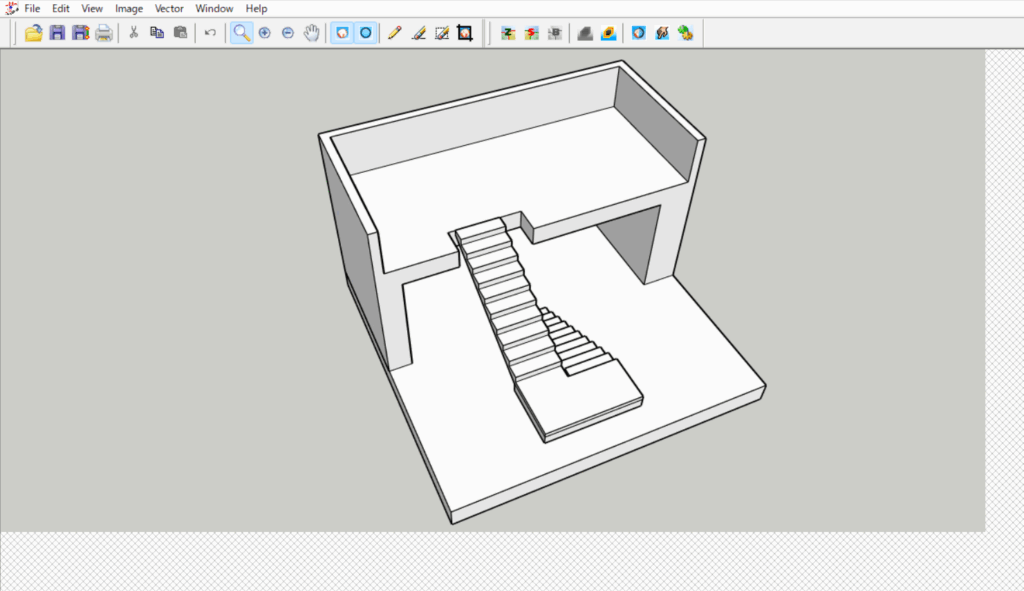Click the Undo arrow icon
The width and height of the screenshot is (1024, 591).
(210, 33)
